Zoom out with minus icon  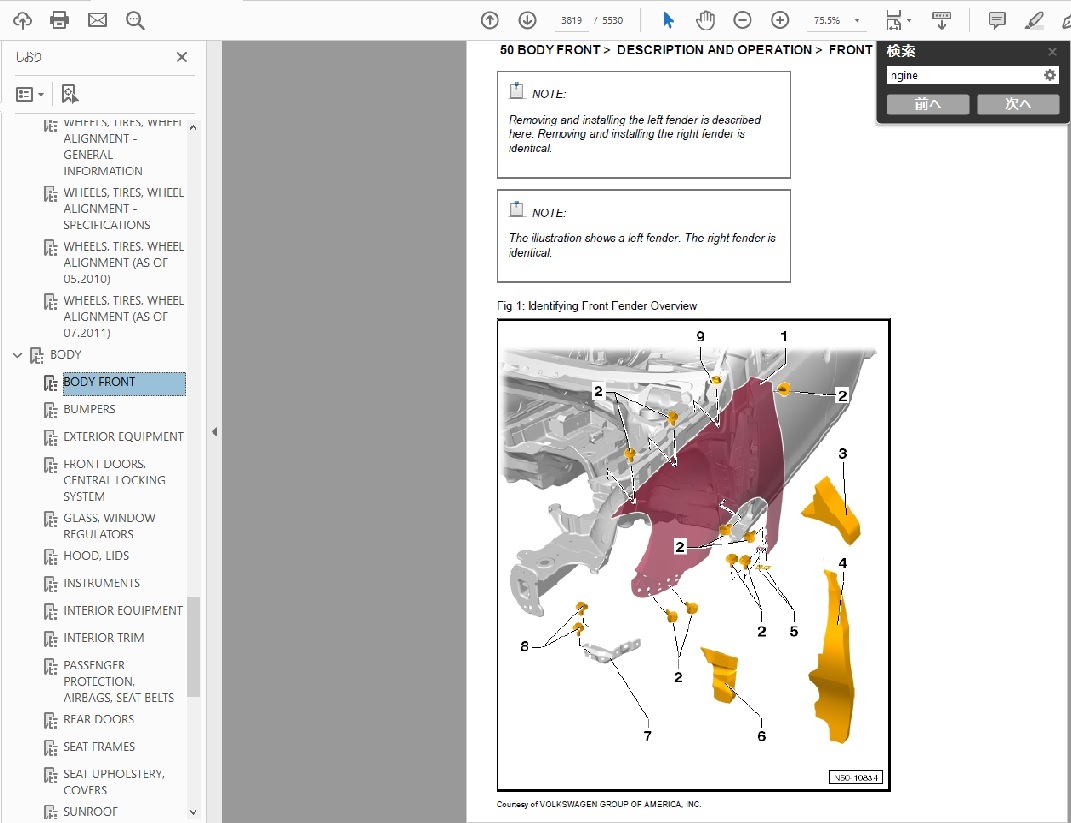coord(742,20)
